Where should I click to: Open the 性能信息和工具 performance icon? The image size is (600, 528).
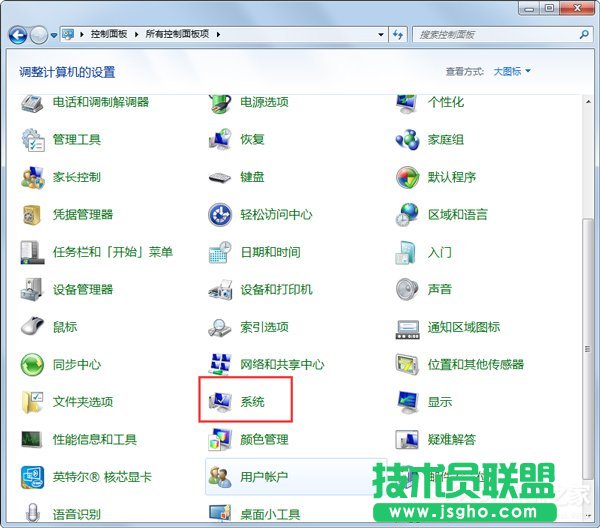(31, 439)
